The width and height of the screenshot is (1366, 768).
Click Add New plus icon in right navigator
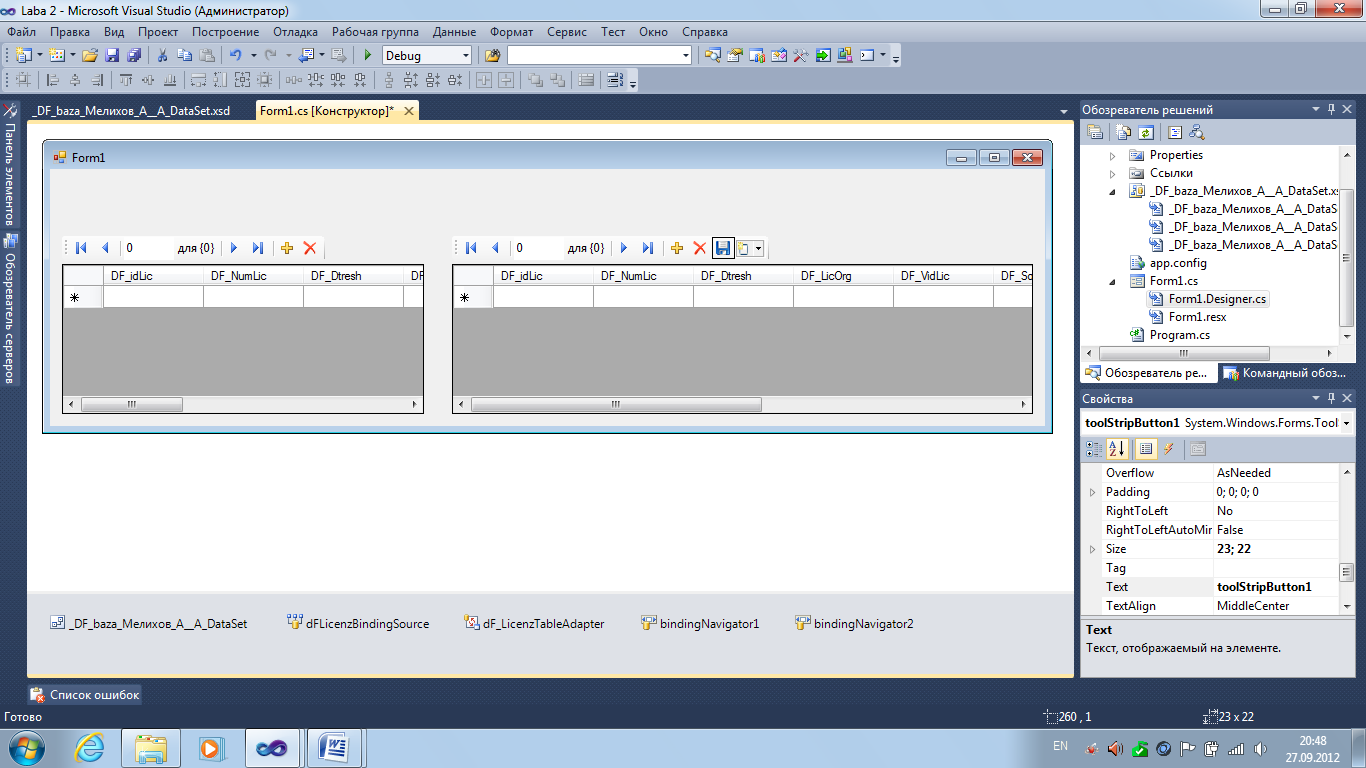677,248
